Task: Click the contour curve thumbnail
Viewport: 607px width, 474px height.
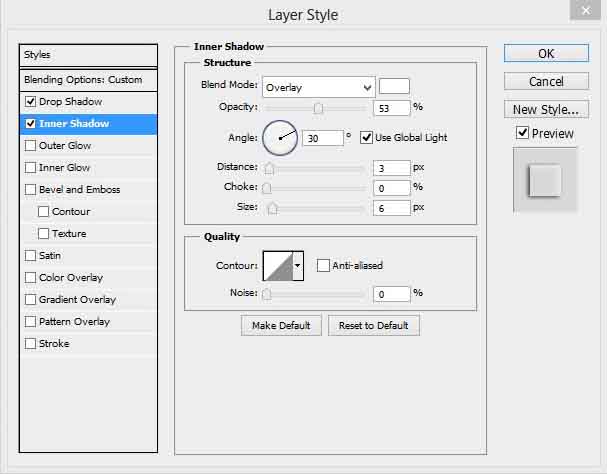Action: (x=278, y=266)
